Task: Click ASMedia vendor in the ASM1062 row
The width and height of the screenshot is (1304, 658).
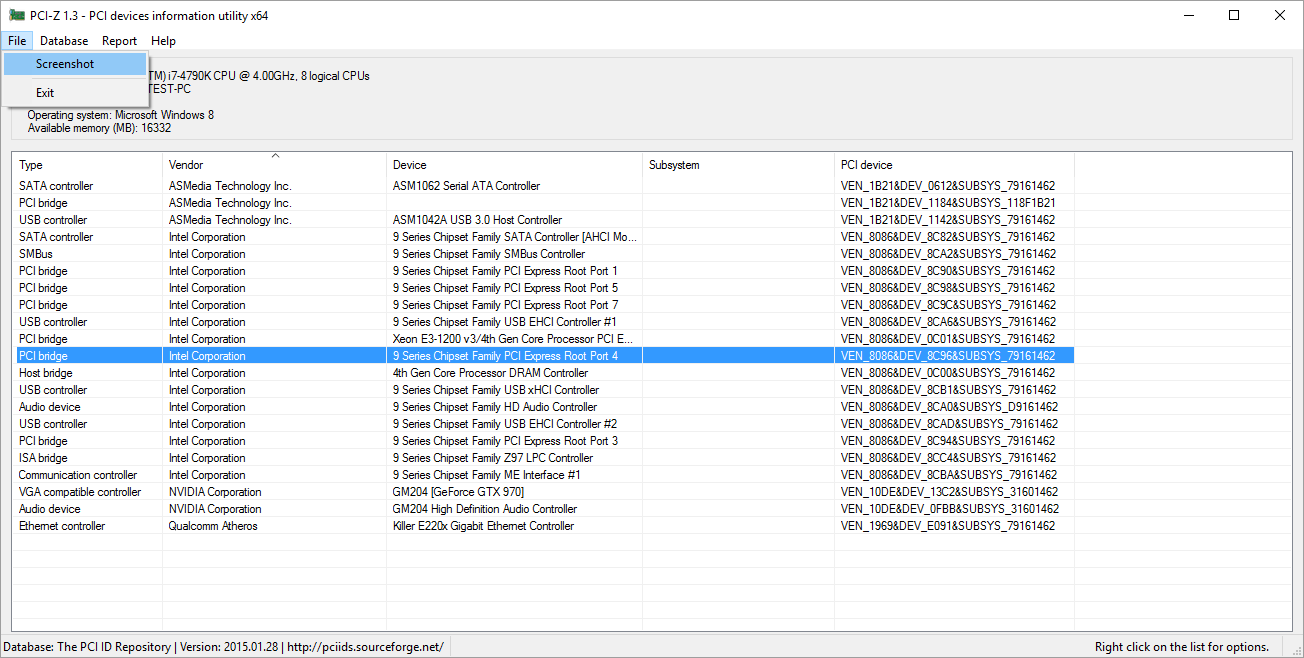Action: click(230, 186)
